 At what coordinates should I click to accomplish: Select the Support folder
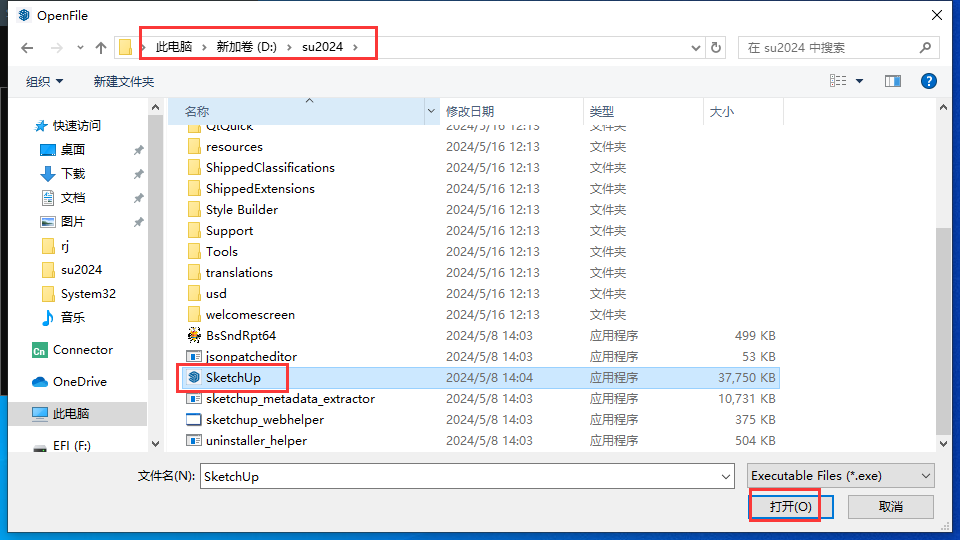coord(229,231)
